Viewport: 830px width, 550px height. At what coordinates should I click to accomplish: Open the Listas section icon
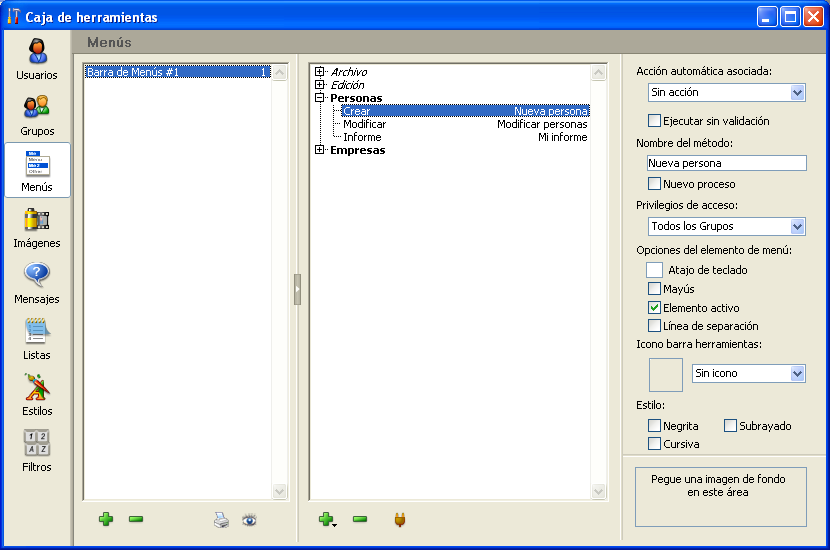pyautogui.click(x=37, y=338)
